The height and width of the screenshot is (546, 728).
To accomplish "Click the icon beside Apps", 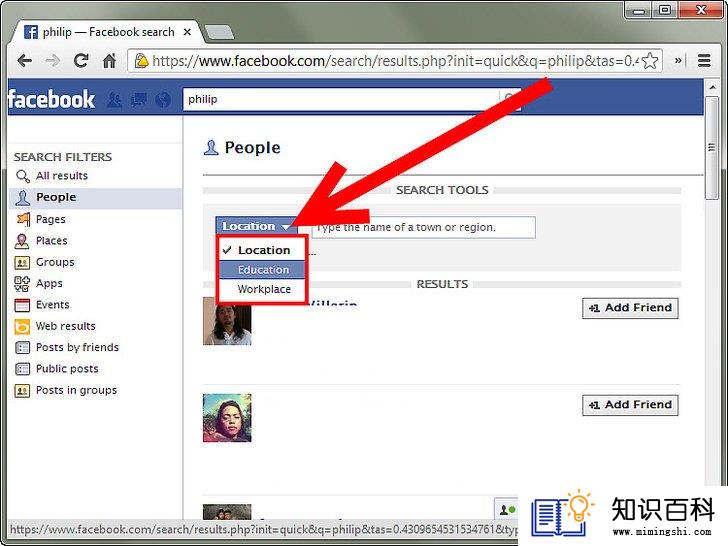I will 22,284.
